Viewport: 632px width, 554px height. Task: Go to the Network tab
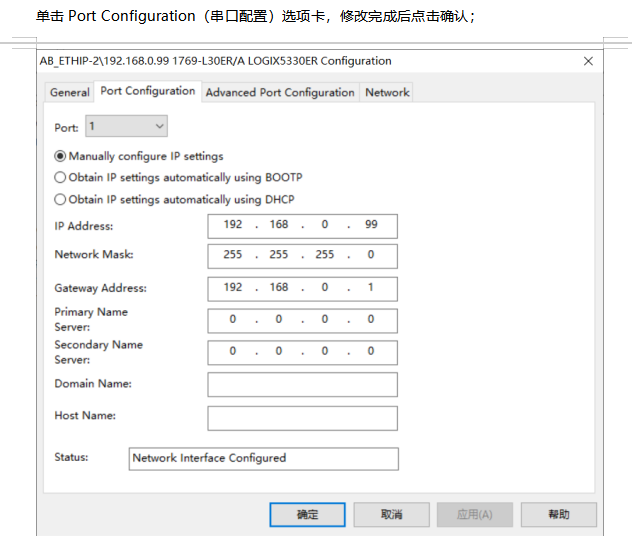[387, 92]
